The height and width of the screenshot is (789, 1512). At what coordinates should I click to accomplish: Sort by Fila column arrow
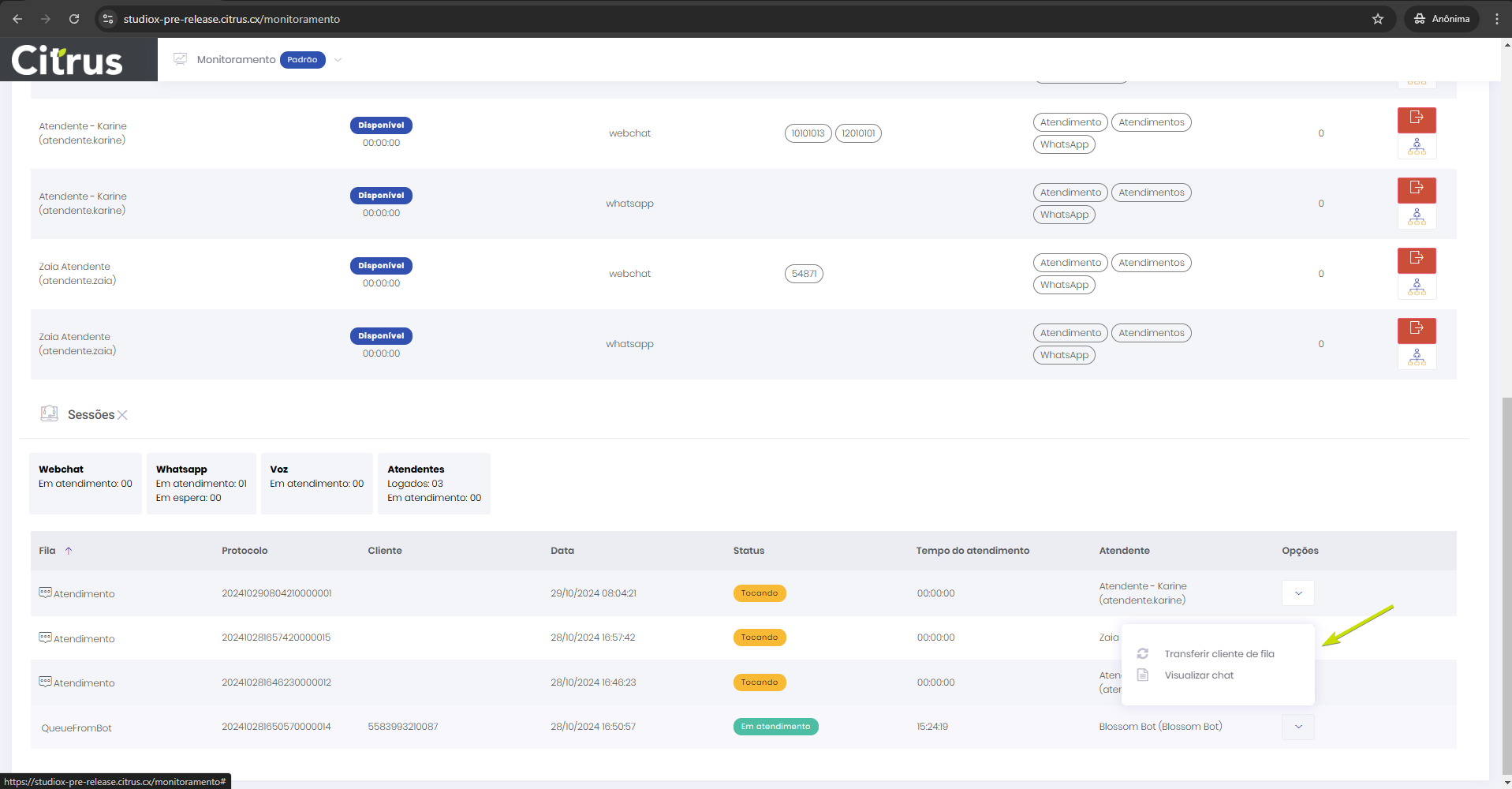click(x=69, y=551)
